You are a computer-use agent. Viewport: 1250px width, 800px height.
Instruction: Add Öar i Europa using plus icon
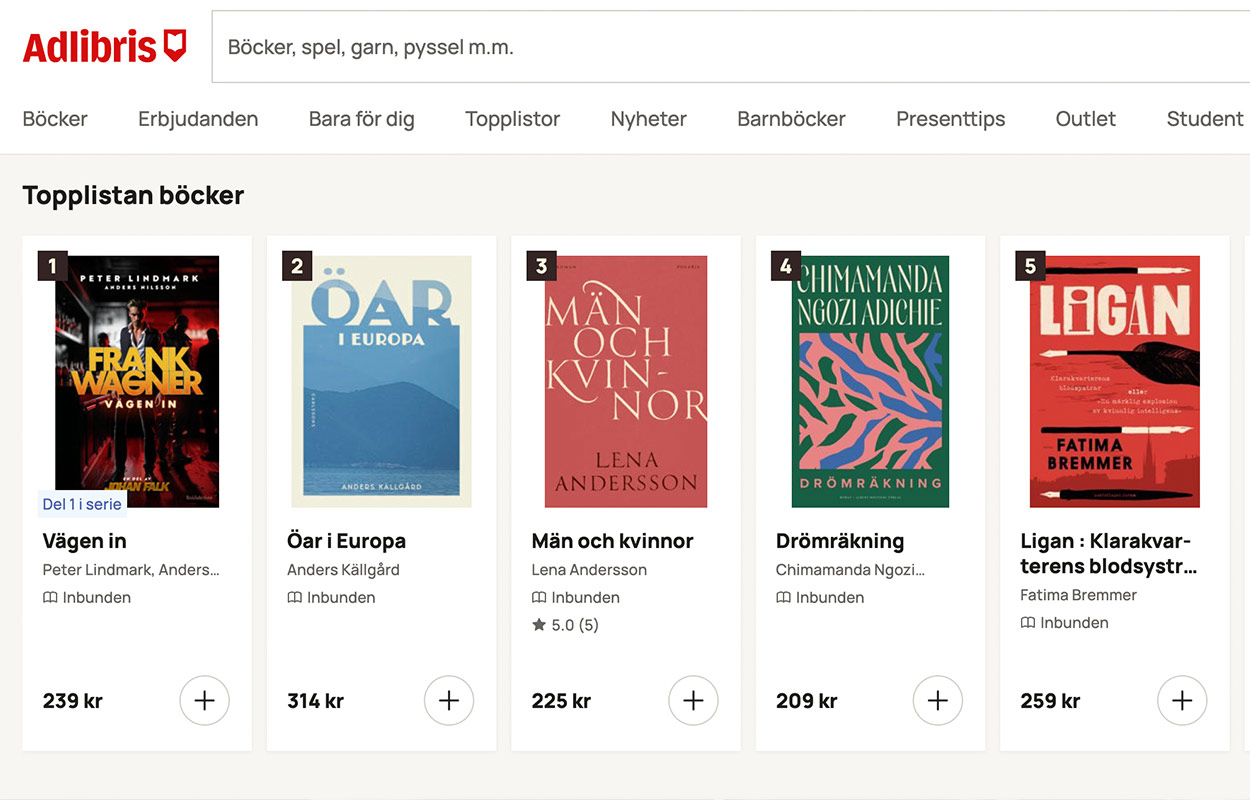[x=449, y=701]
